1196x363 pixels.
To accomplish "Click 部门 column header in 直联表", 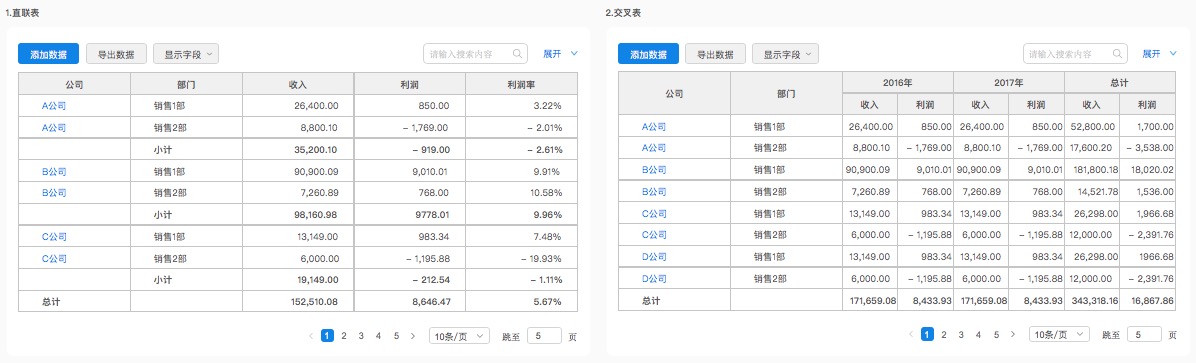I will point(186,84).
